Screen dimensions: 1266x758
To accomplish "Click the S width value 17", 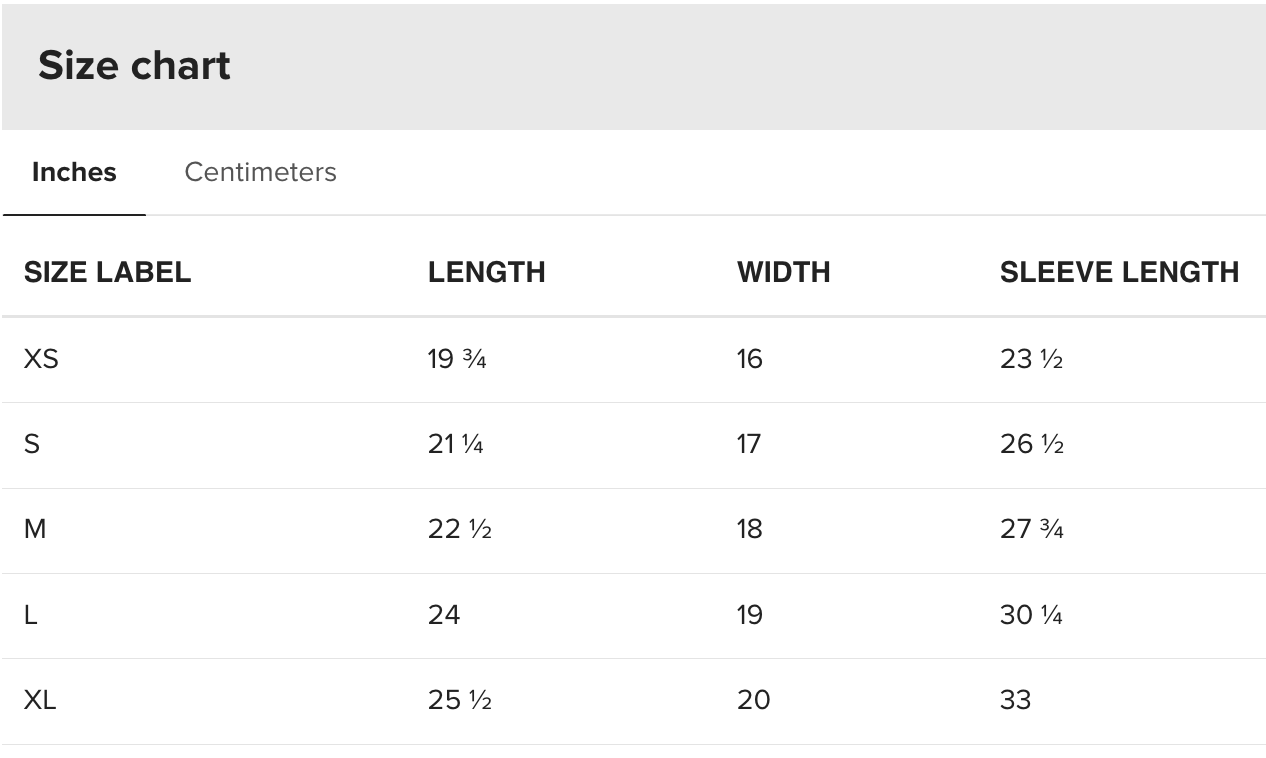I will (x=749, y=444).
